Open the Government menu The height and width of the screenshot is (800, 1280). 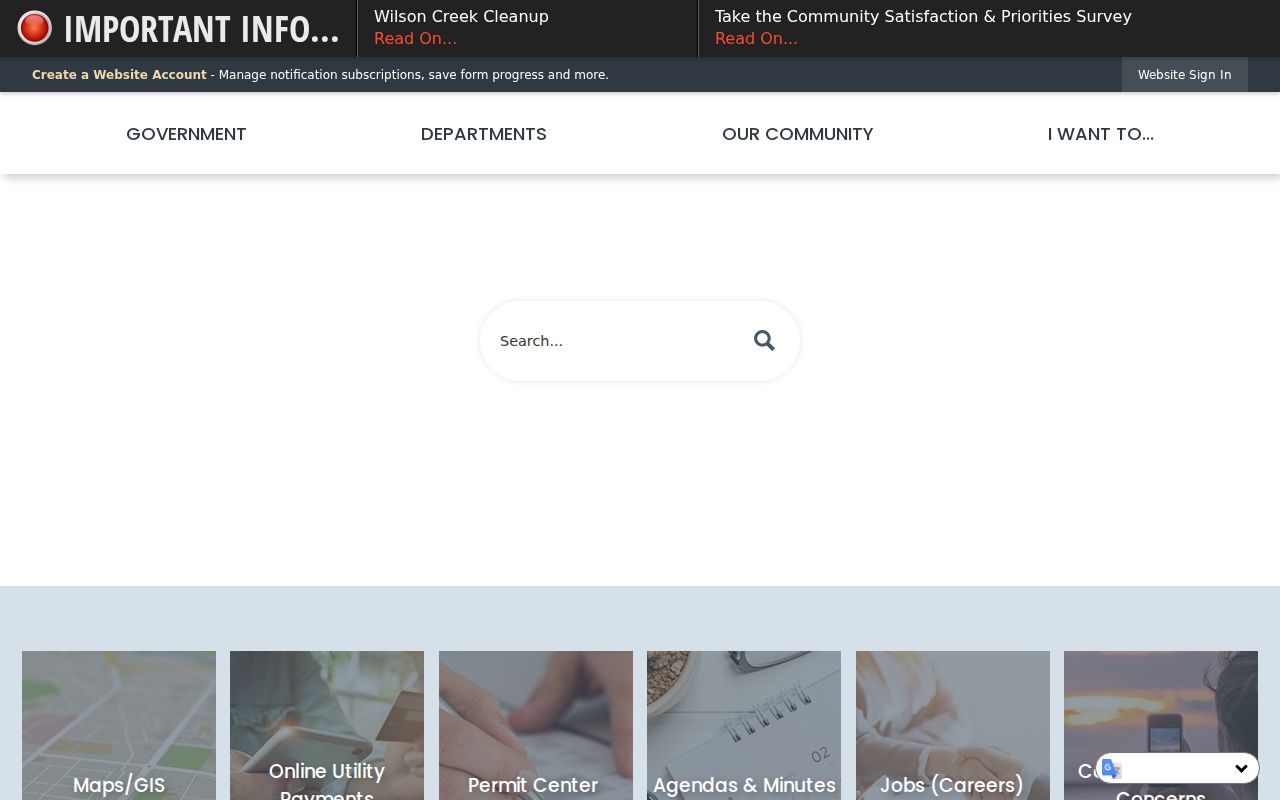(x=186, y=134)
